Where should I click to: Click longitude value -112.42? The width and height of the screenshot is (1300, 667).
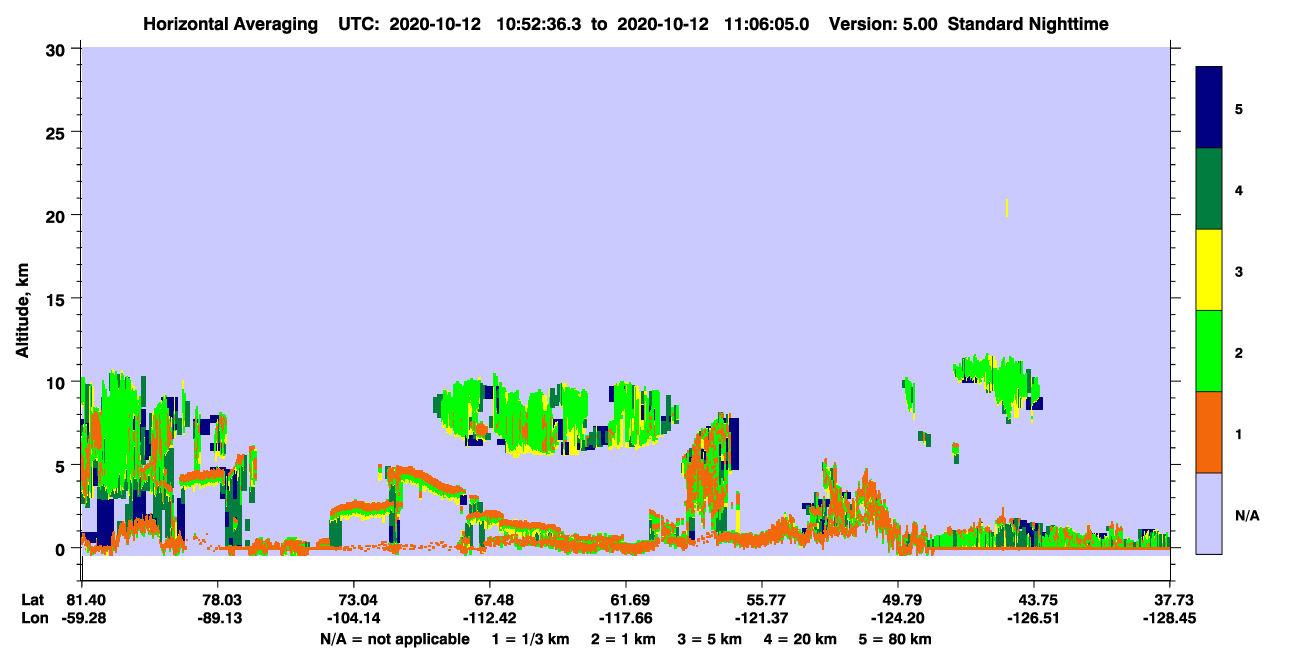click(x=489, y=618)
